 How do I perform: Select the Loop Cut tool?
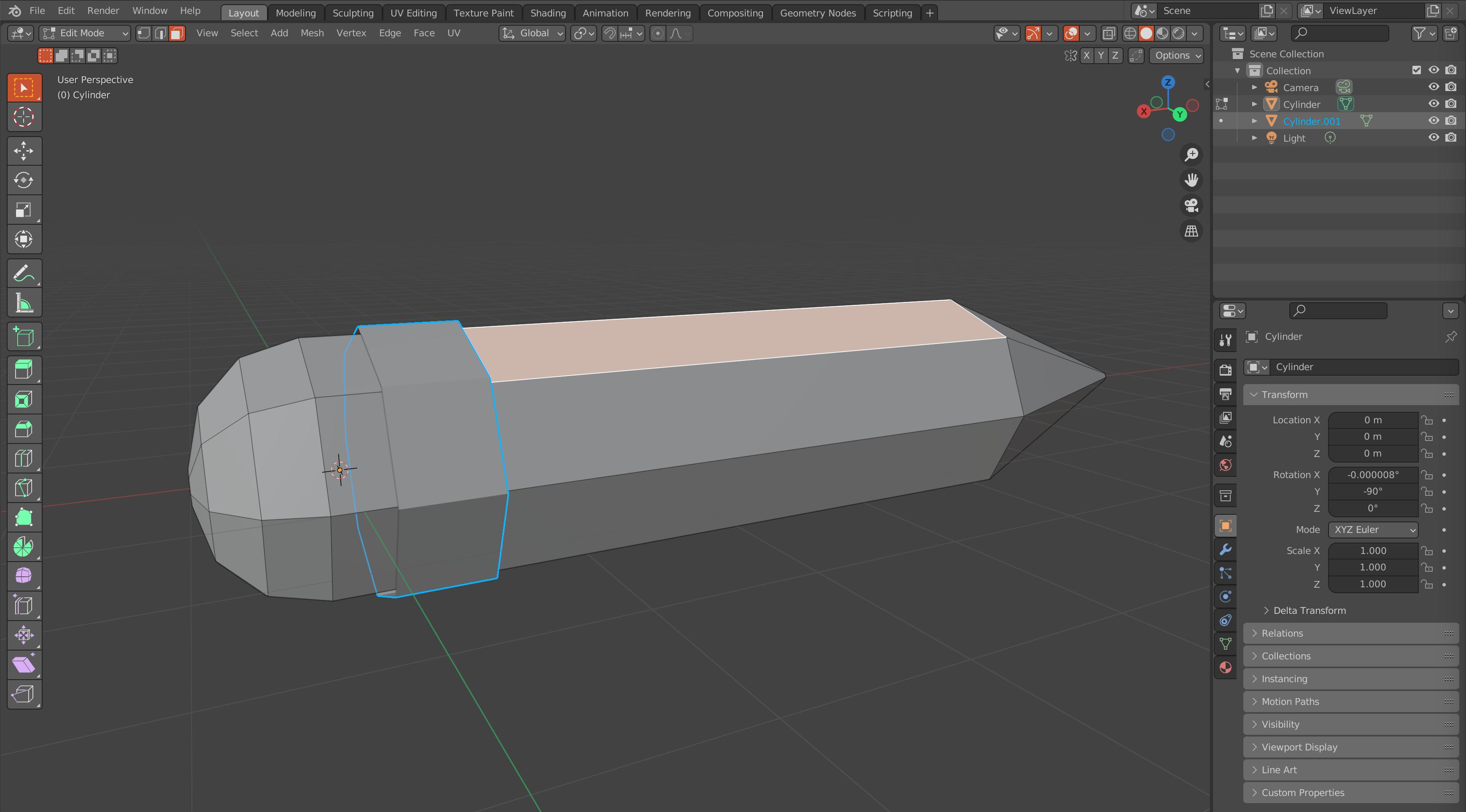[24, 458]
